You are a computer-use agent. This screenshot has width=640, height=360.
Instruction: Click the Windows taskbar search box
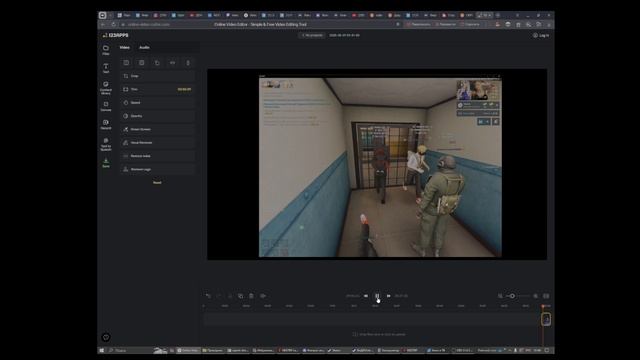[131, 350]
